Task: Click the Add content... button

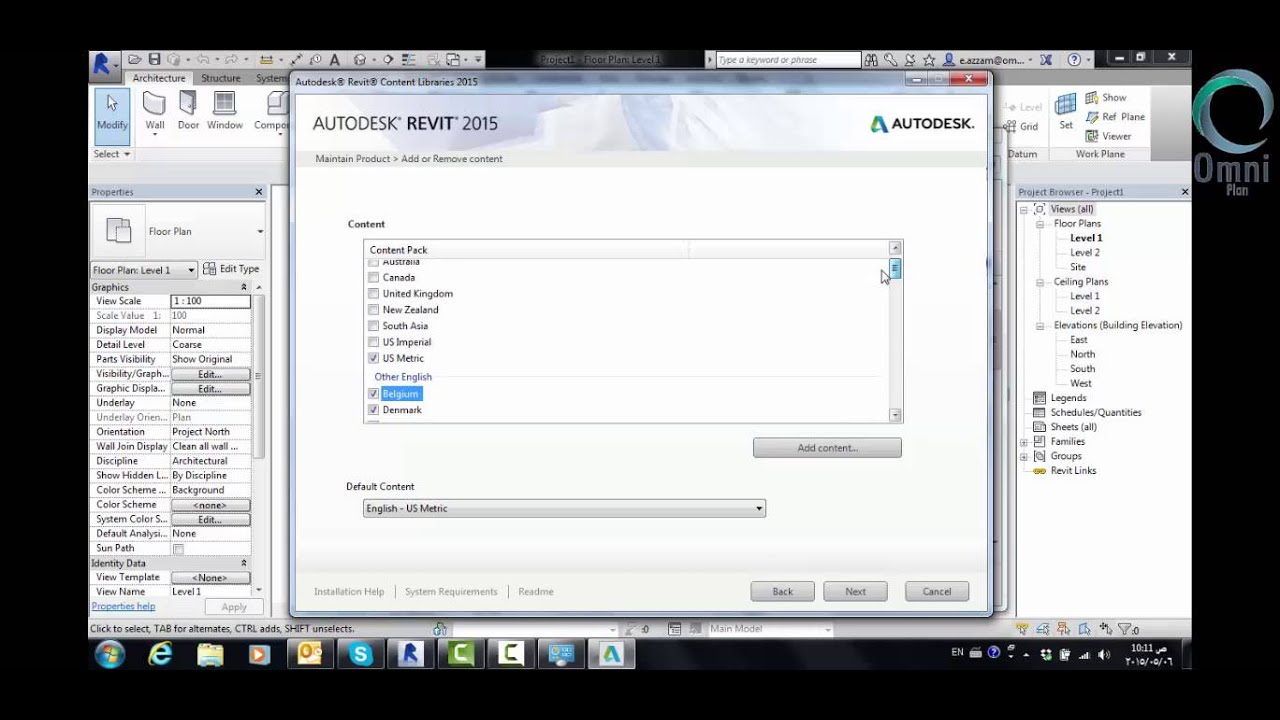Action: 827,448
